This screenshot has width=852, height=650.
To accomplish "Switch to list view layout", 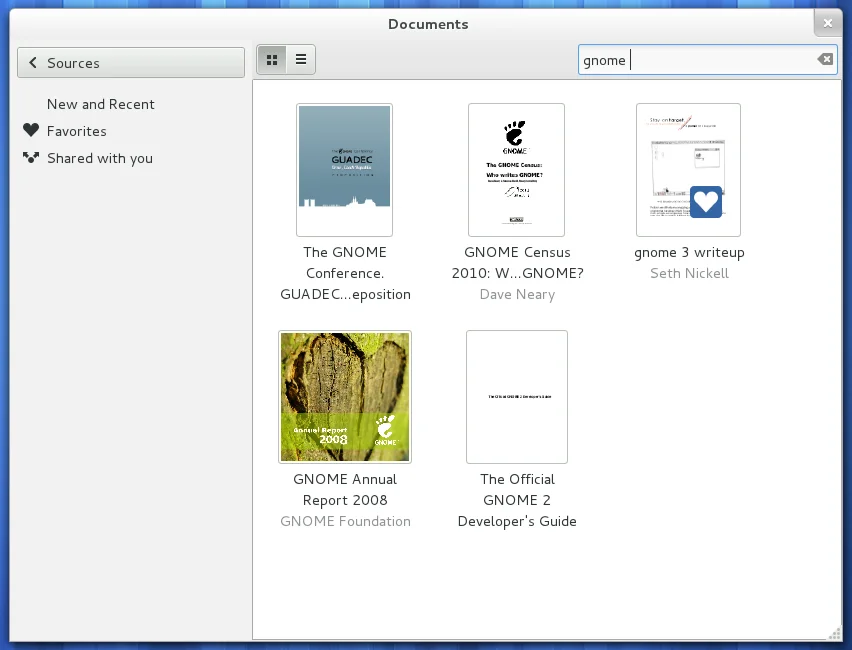I will 300,59.
